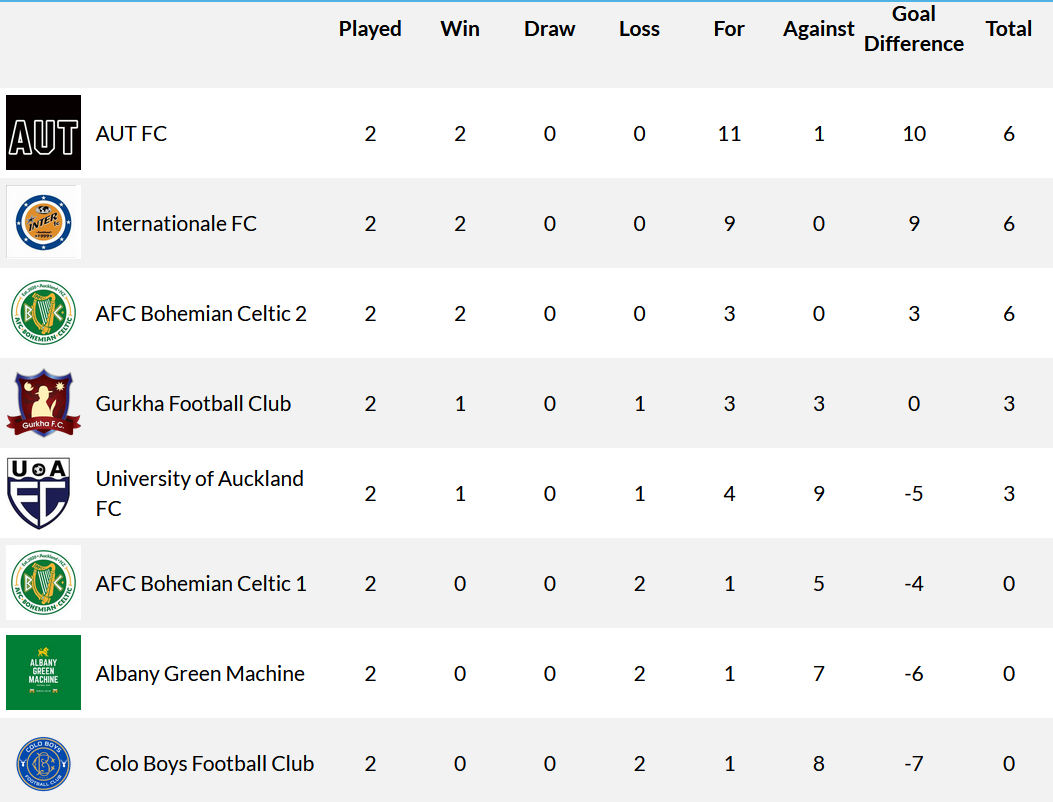1053x802 pixels.
Task: Sort by the Played column header
Action: point(370,29)
